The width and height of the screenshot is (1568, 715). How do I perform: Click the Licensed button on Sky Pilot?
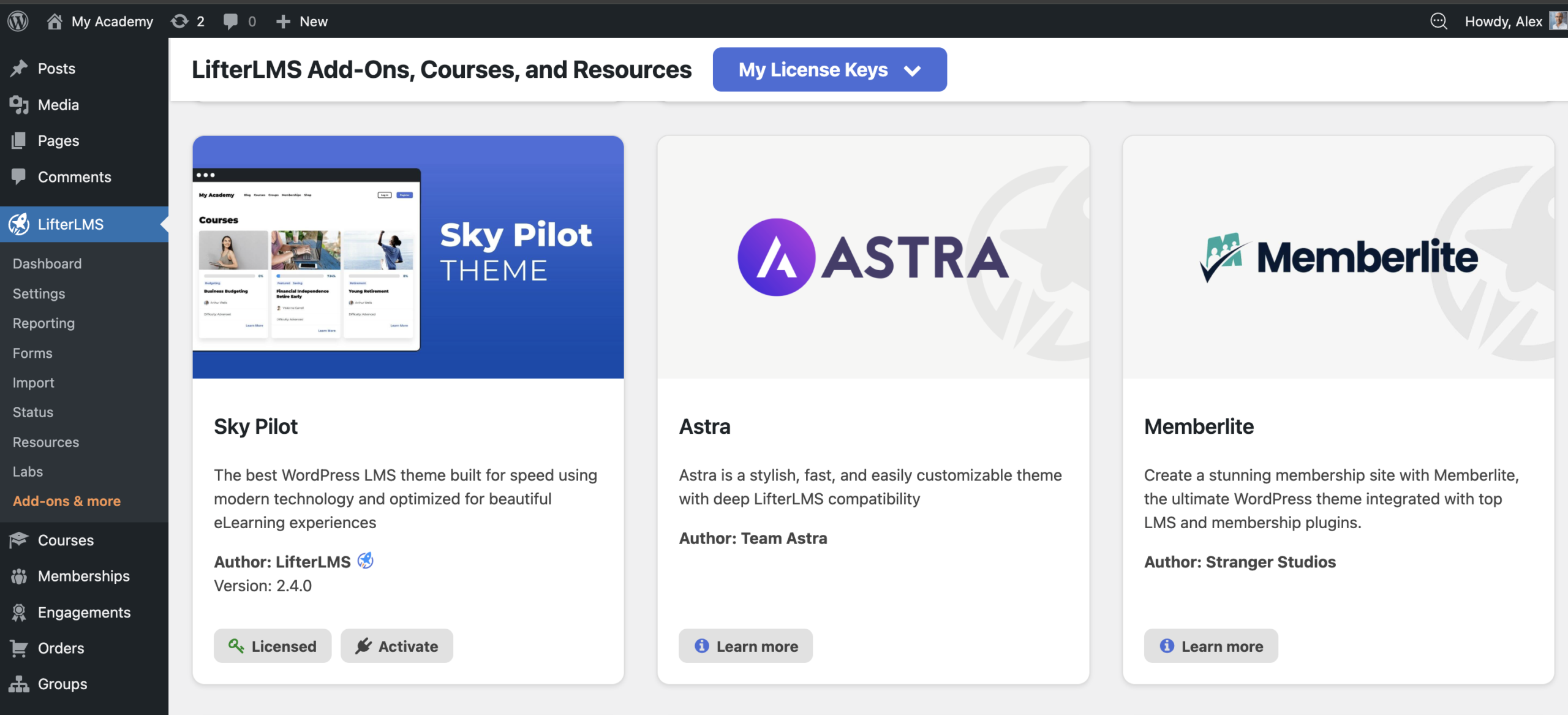point(272,646)
